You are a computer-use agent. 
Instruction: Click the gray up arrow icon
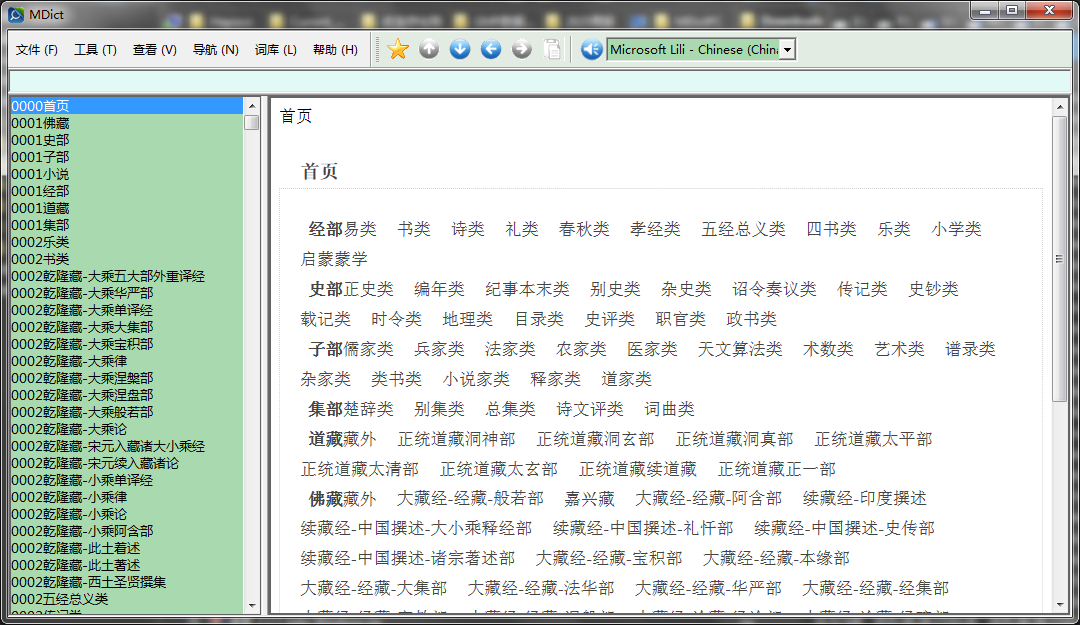(x=429, y=49)
